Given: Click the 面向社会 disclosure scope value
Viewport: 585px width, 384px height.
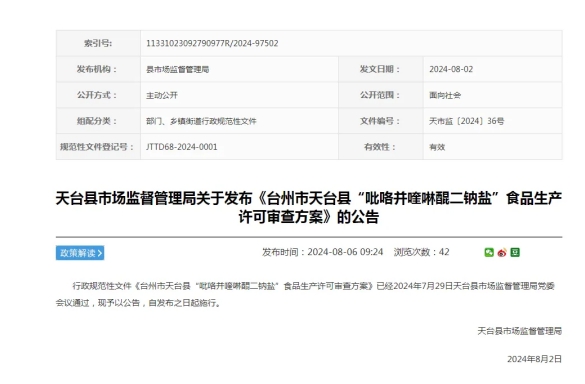Looking at the screenshot, I should coord(445,96).
